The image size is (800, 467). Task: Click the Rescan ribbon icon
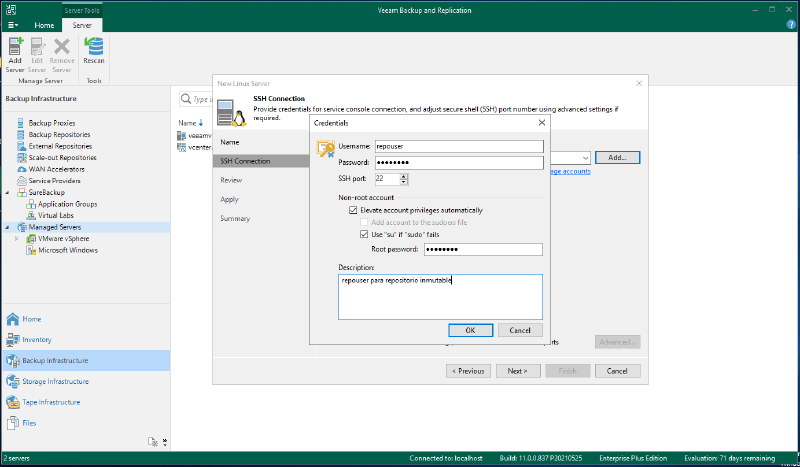pyautogui.click(x=94, y=51)
